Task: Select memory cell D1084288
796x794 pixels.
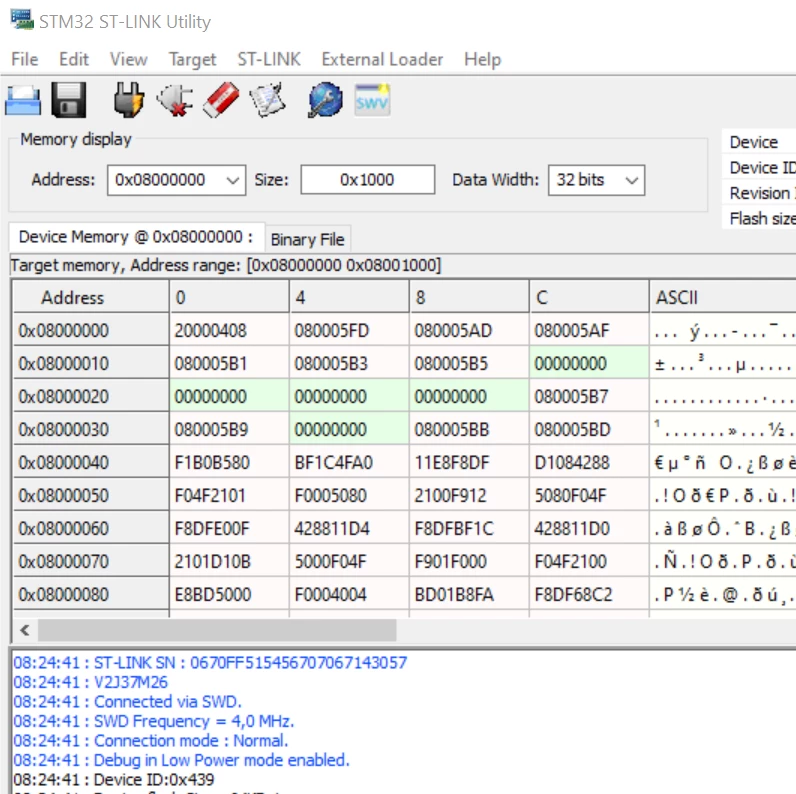Action: (588, 462)
